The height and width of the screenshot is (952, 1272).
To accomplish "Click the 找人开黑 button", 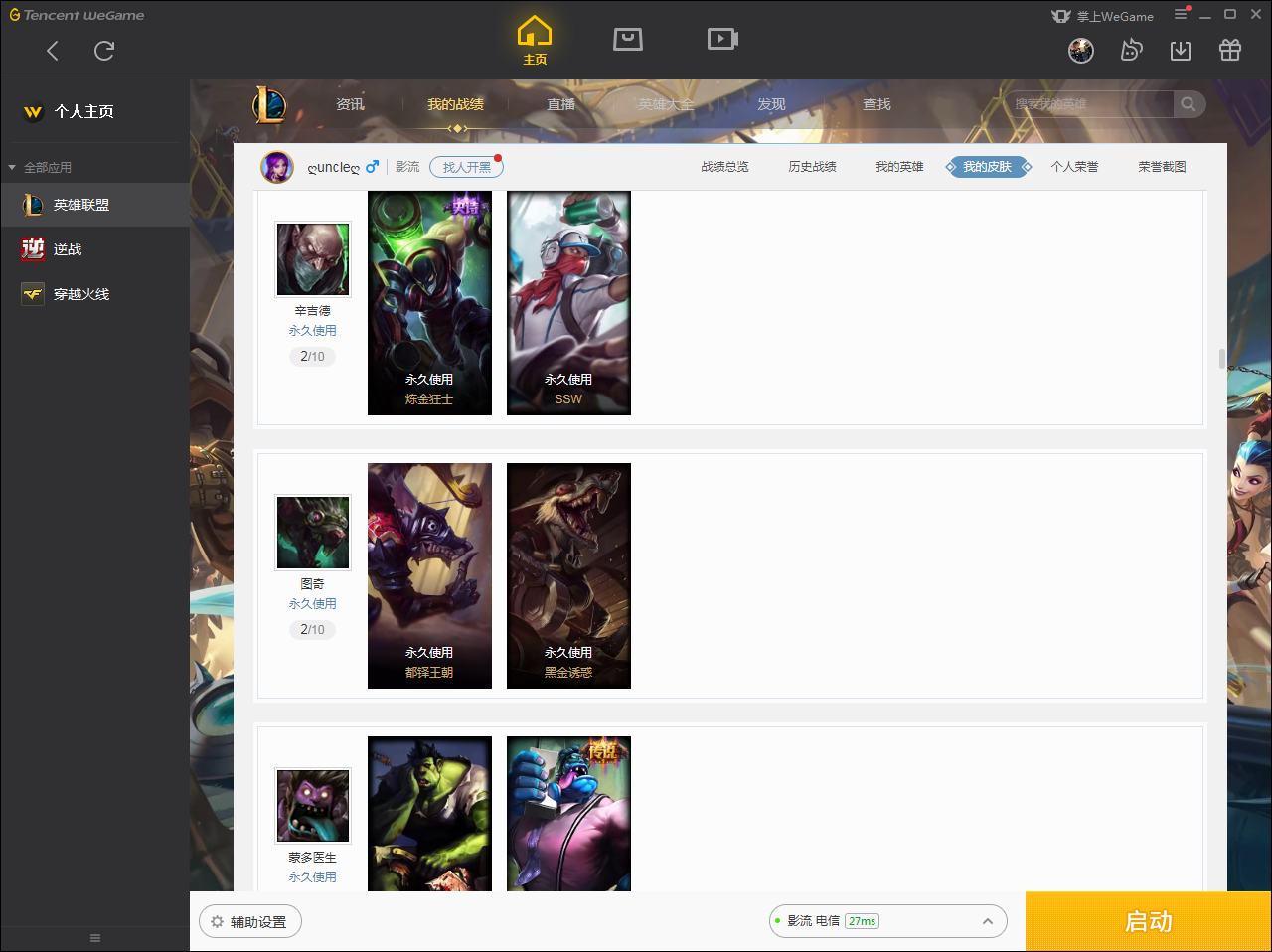I will pos(466,167).
